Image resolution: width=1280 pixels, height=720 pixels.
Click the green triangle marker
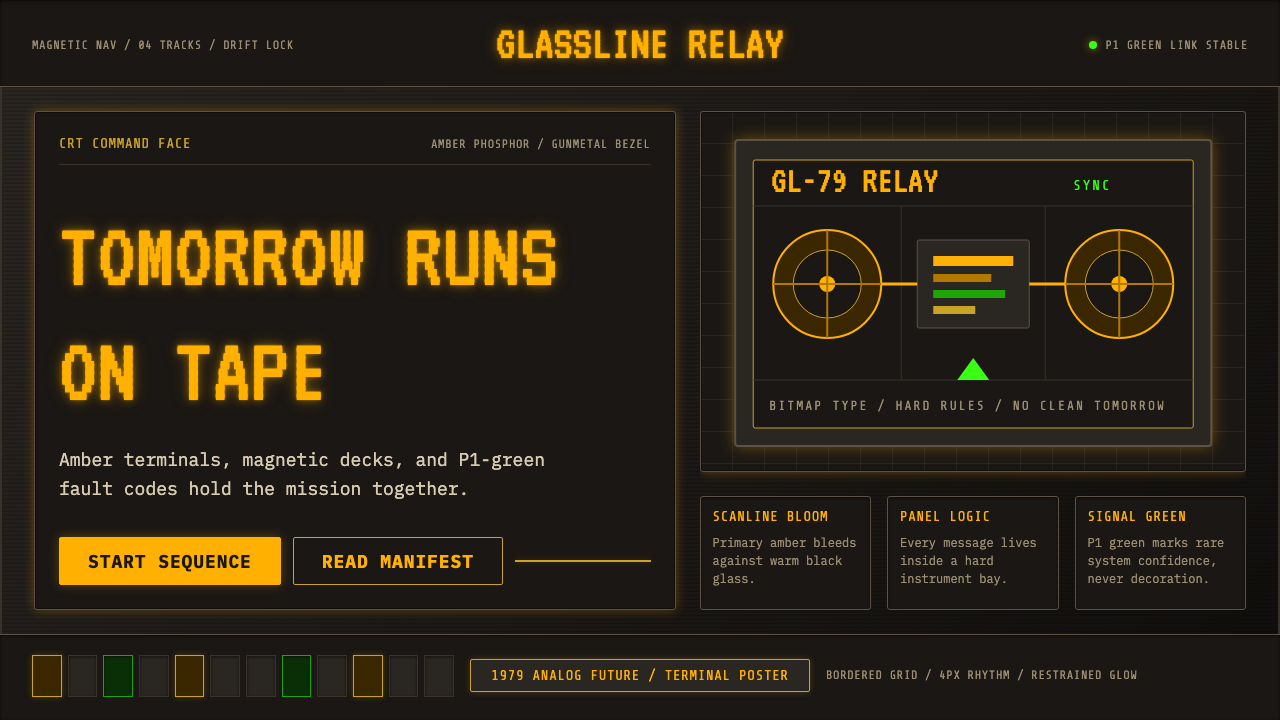[973, 369]
